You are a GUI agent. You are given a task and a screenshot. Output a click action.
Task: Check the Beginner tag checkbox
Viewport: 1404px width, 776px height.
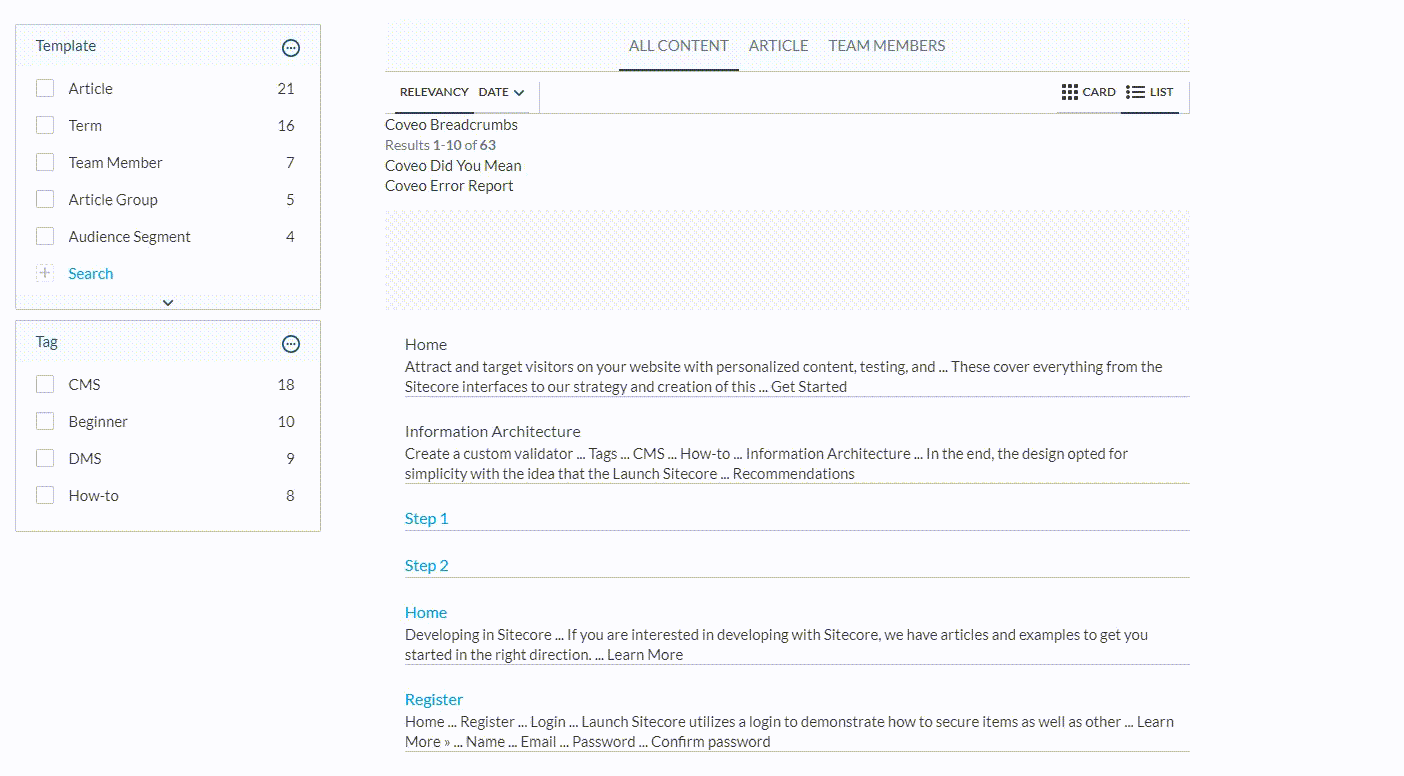tap(45, 422)
